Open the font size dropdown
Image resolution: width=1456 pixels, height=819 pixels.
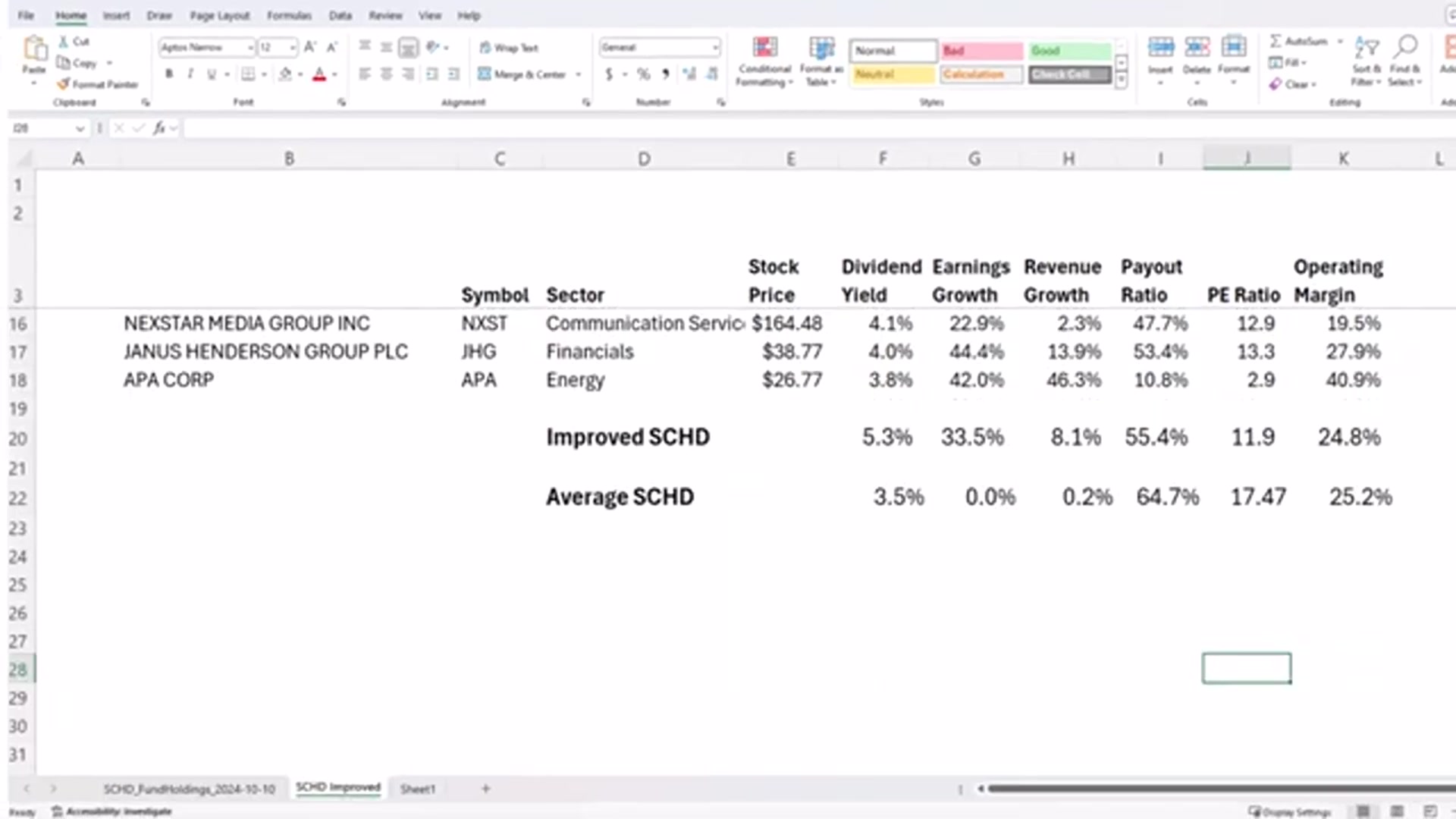(293, 48)
